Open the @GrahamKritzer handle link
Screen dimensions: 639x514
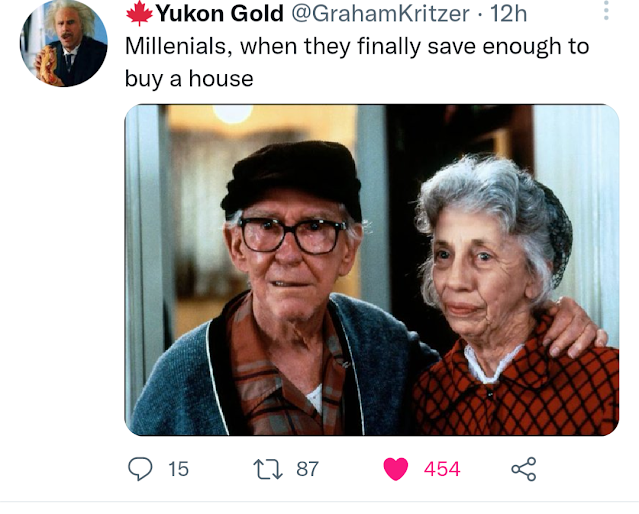381,13
